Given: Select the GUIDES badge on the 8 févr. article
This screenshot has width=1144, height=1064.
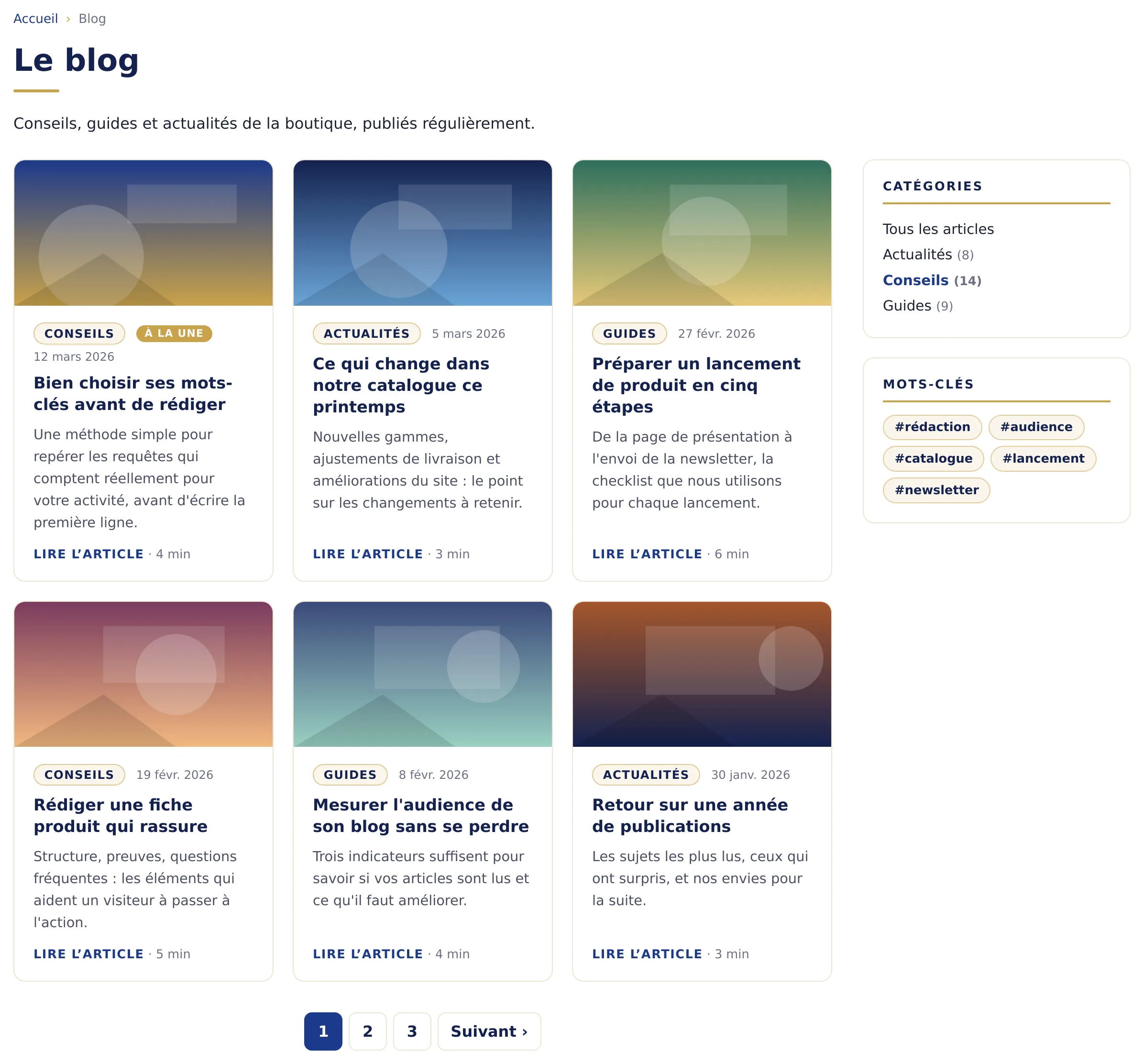Looking at the screenshot, I should (x=351, y=775).
